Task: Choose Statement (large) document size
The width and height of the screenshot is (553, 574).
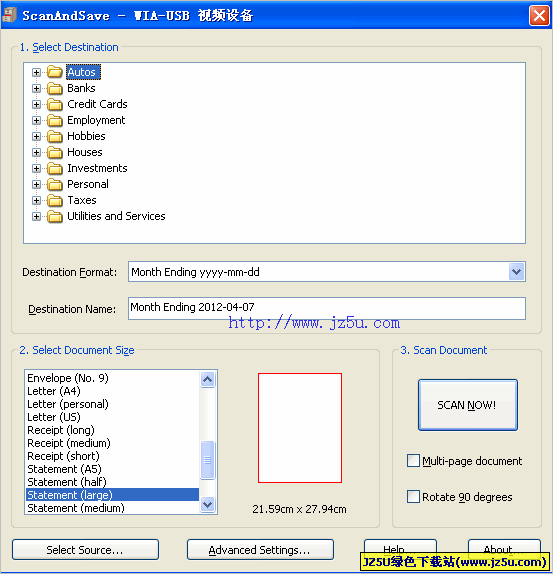Action: pos(113,495)
